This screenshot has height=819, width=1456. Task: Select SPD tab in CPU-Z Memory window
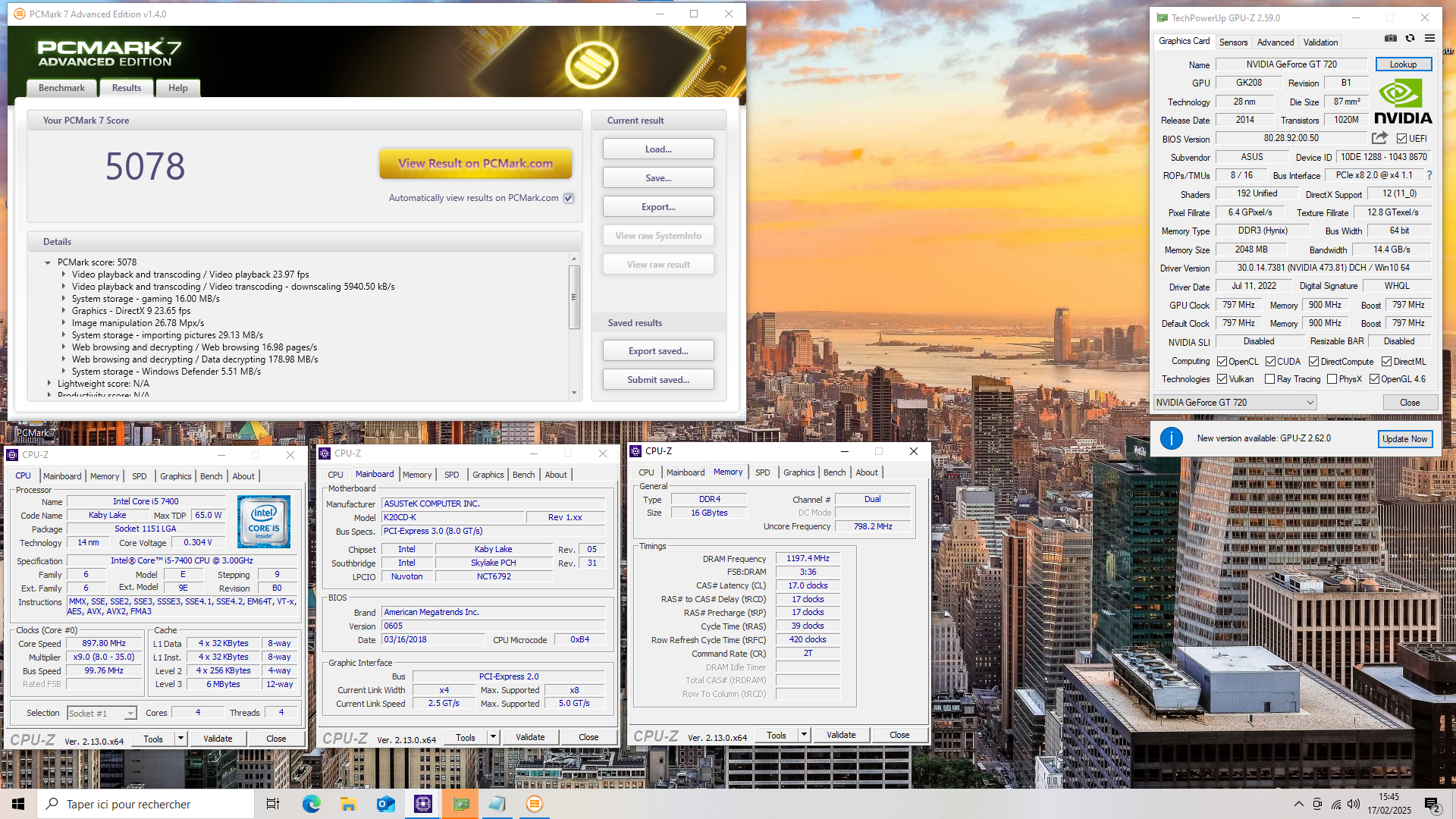pos(762,472)
